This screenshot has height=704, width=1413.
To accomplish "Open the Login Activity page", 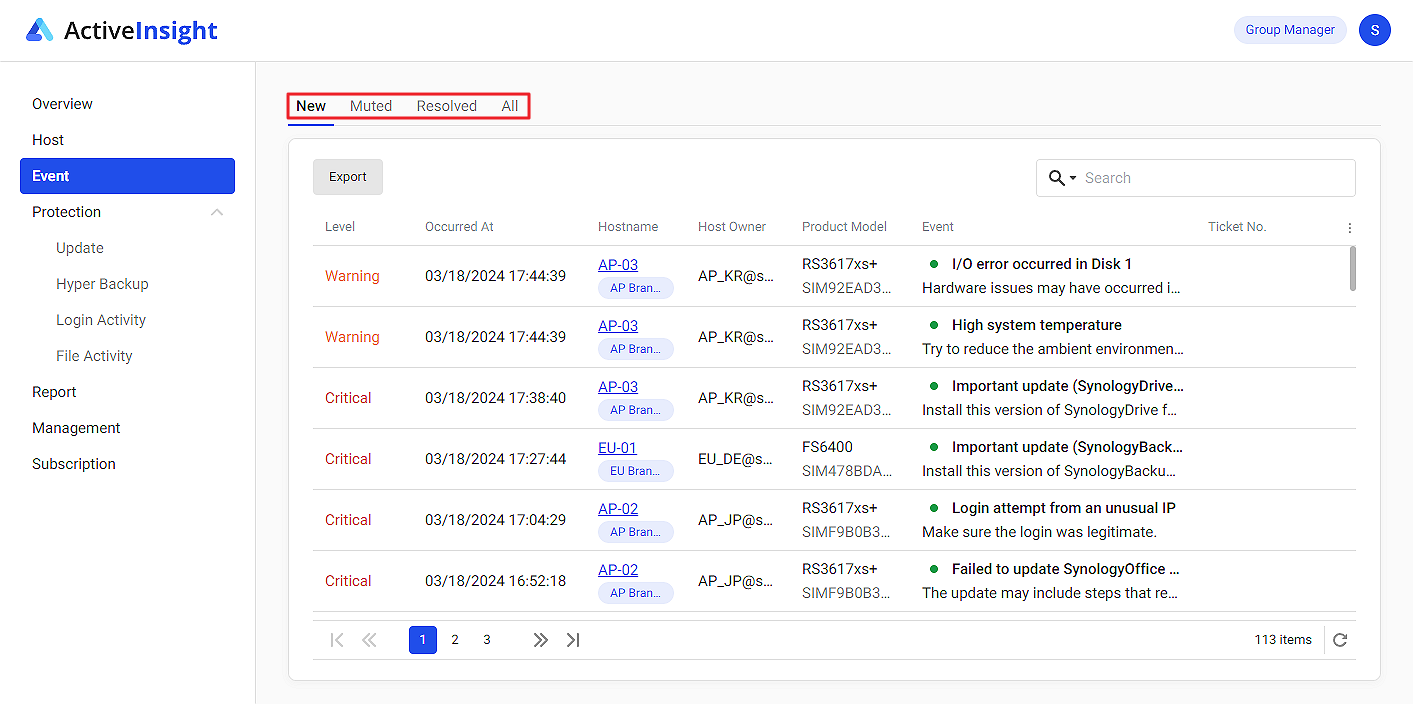I will click(101, 319).
